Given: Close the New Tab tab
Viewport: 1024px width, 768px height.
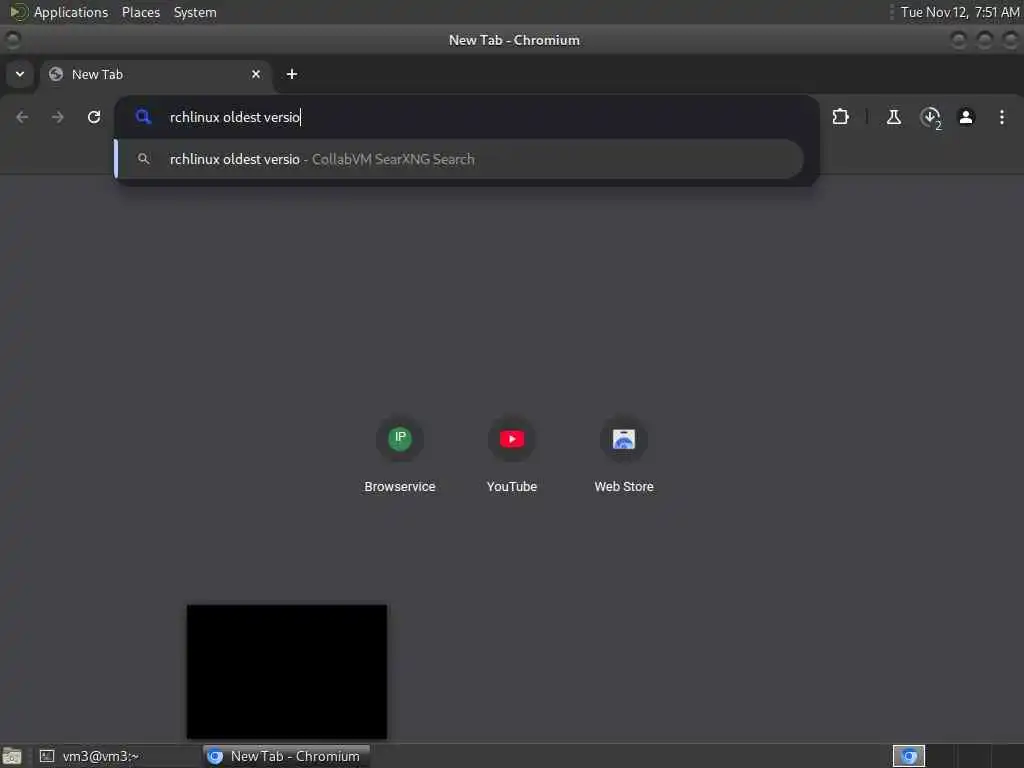Looking at the screenshot, I should pos(256,74).
